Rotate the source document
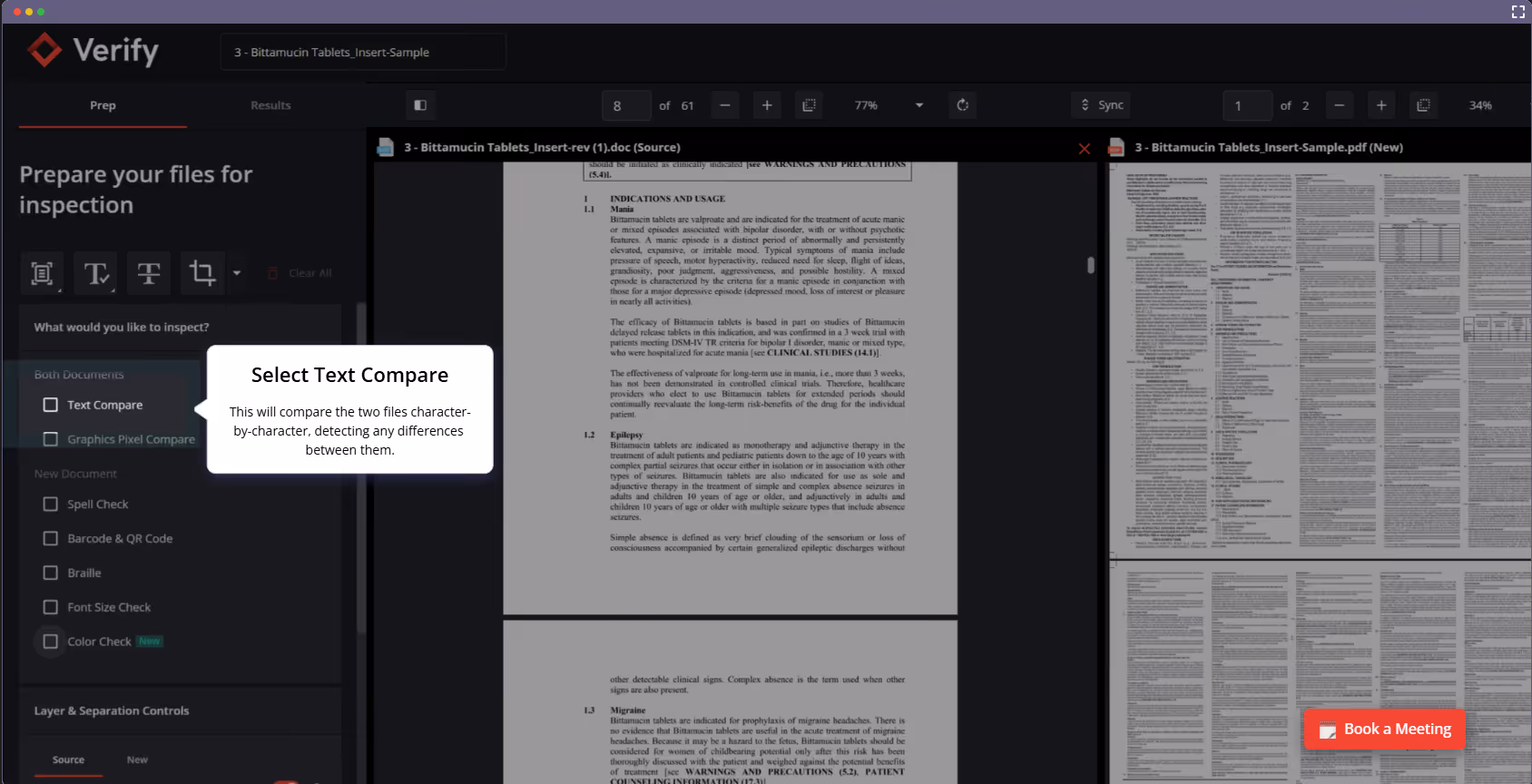 962,105
